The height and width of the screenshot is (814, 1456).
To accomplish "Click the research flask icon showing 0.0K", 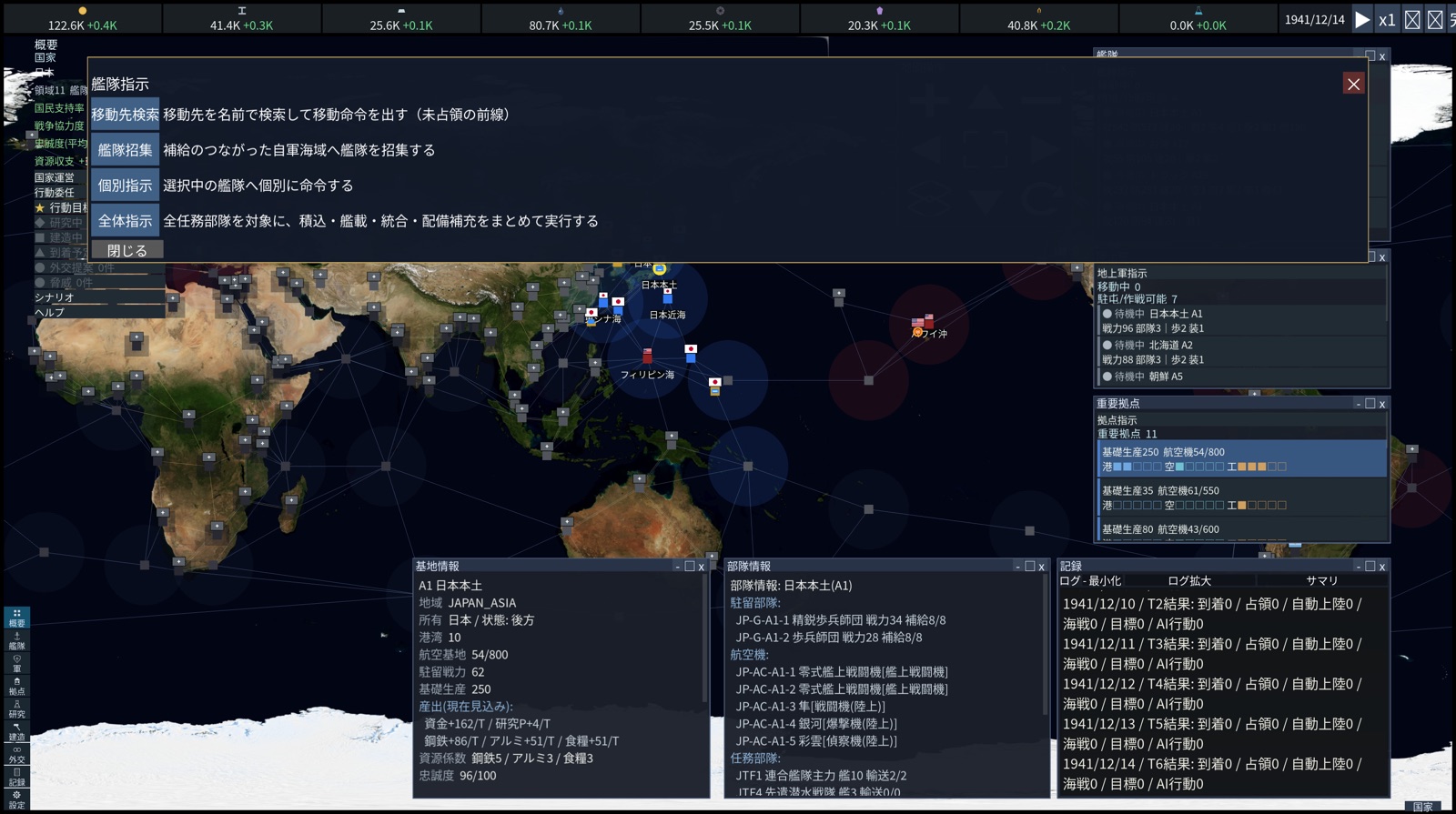I will (1198, 11).
